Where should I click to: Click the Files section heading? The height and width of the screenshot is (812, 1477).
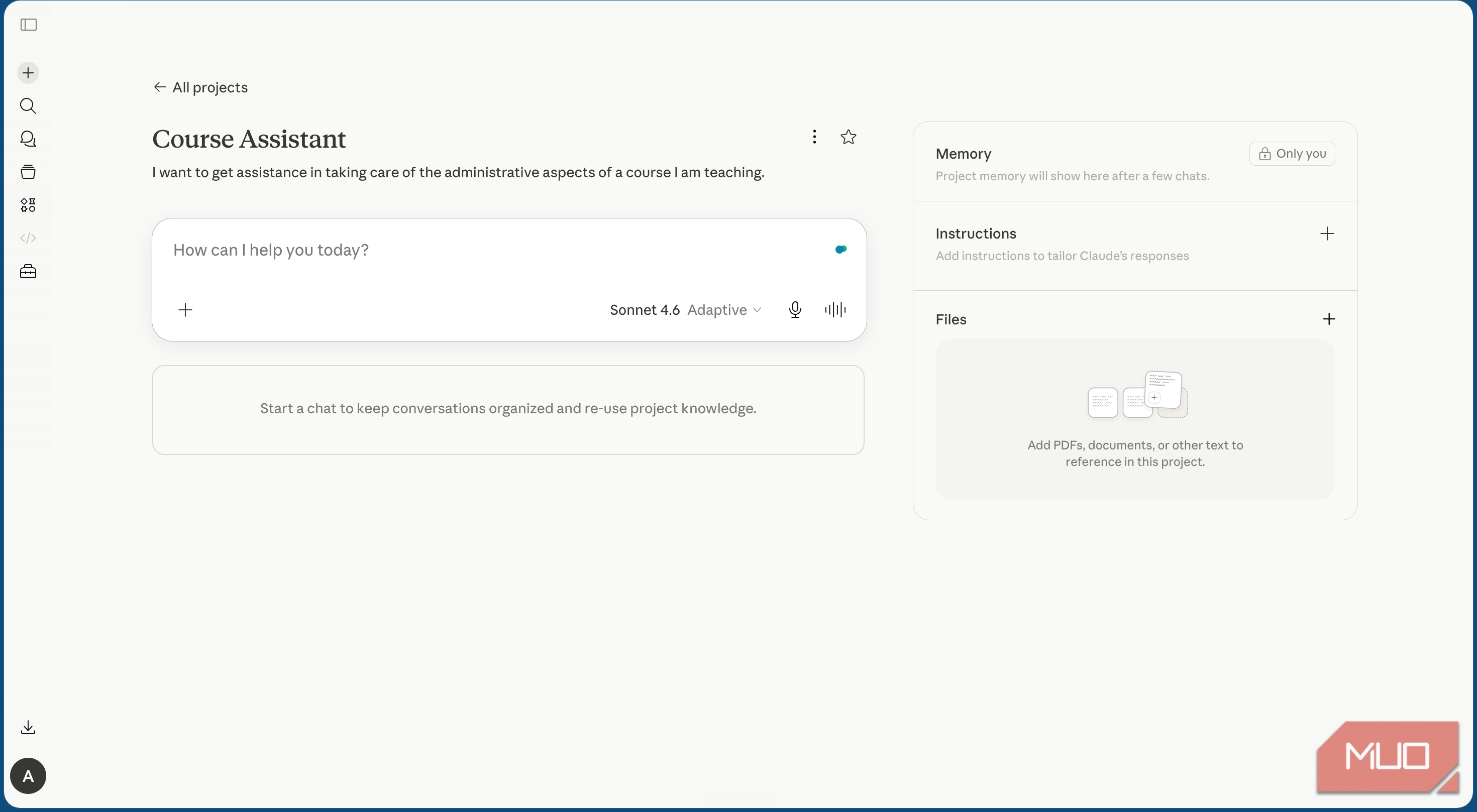(x=951, y=319)
